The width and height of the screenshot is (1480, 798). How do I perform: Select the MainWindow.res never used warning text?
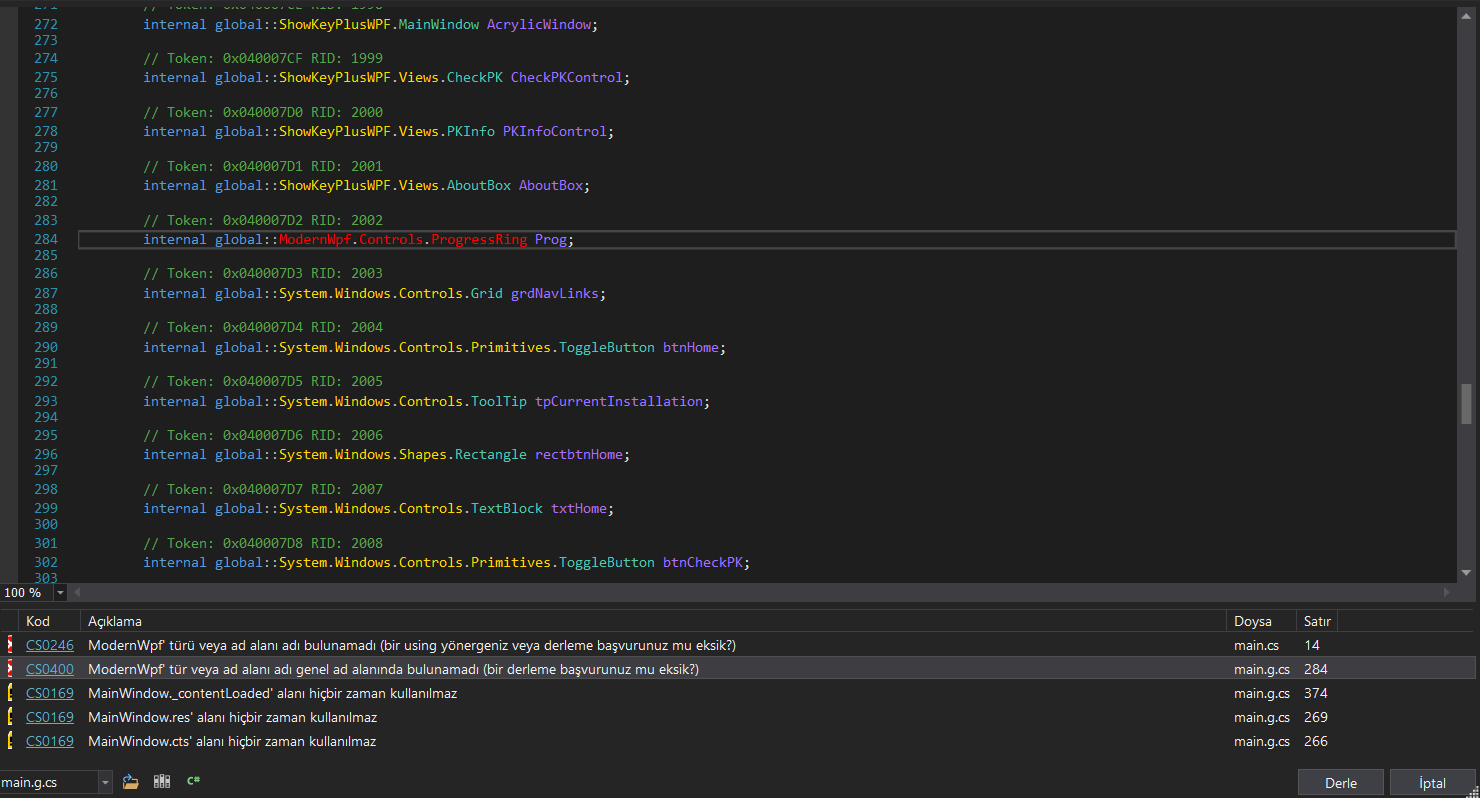232,717
